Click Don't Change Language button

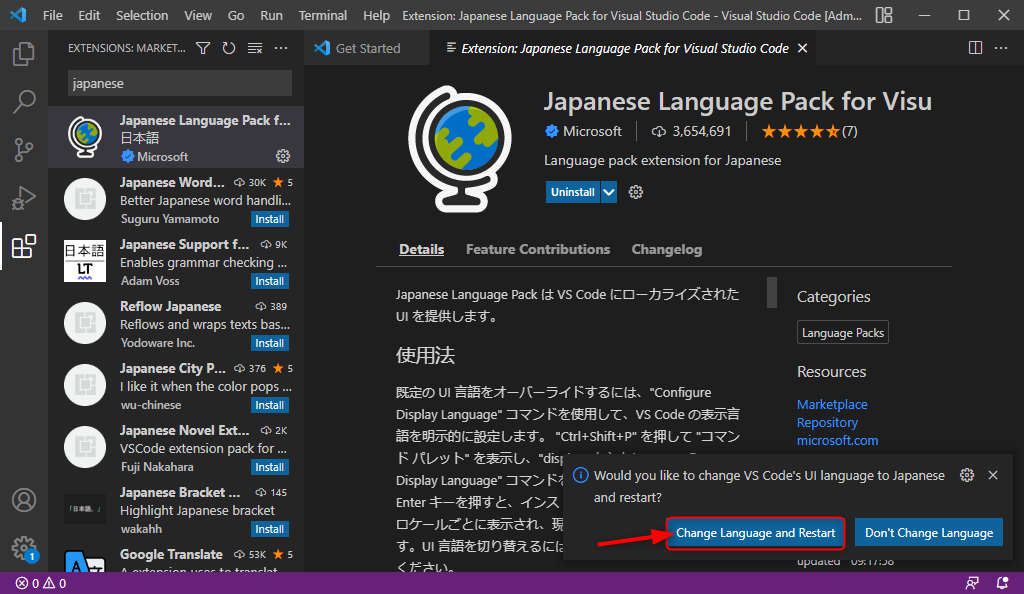click(x=929, y=533)
